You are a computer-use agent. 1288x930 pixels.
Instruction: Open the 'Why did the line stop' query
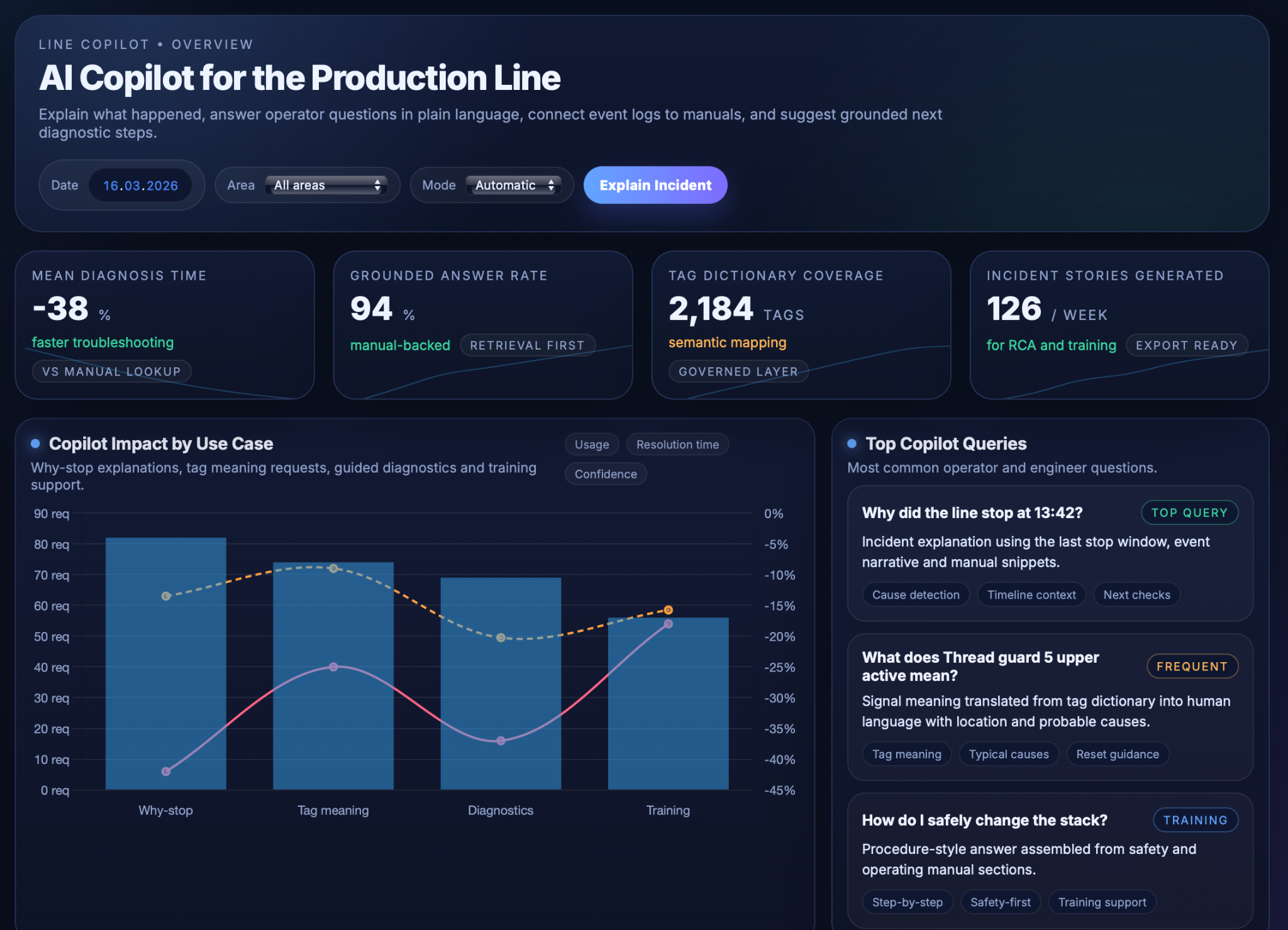pos(972,513)
